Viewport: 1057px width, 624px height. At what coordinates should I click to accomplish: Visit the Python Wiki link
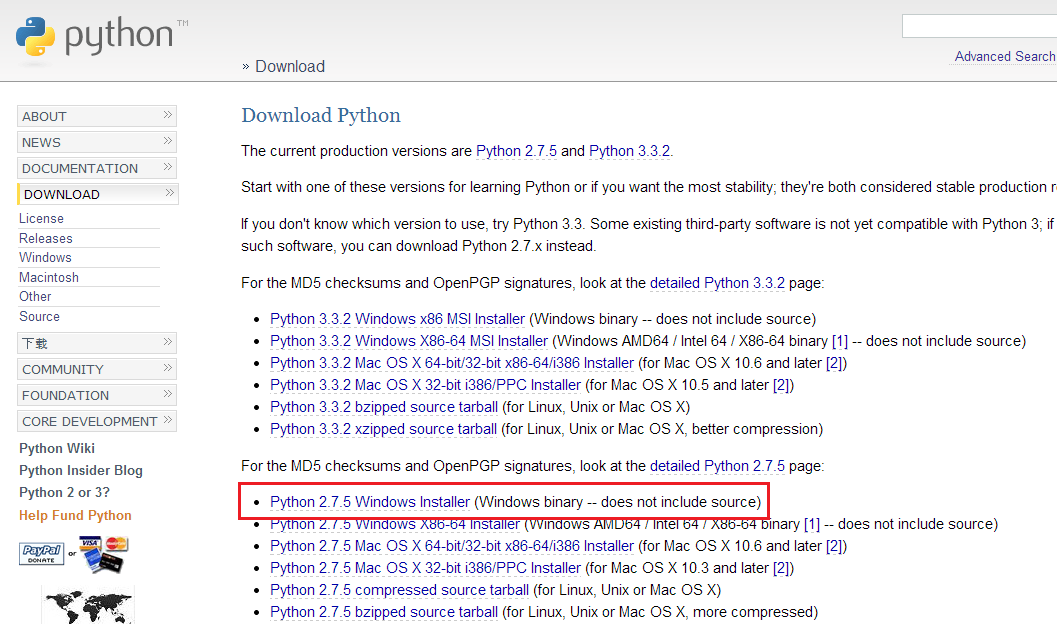[x=57, y=448]
